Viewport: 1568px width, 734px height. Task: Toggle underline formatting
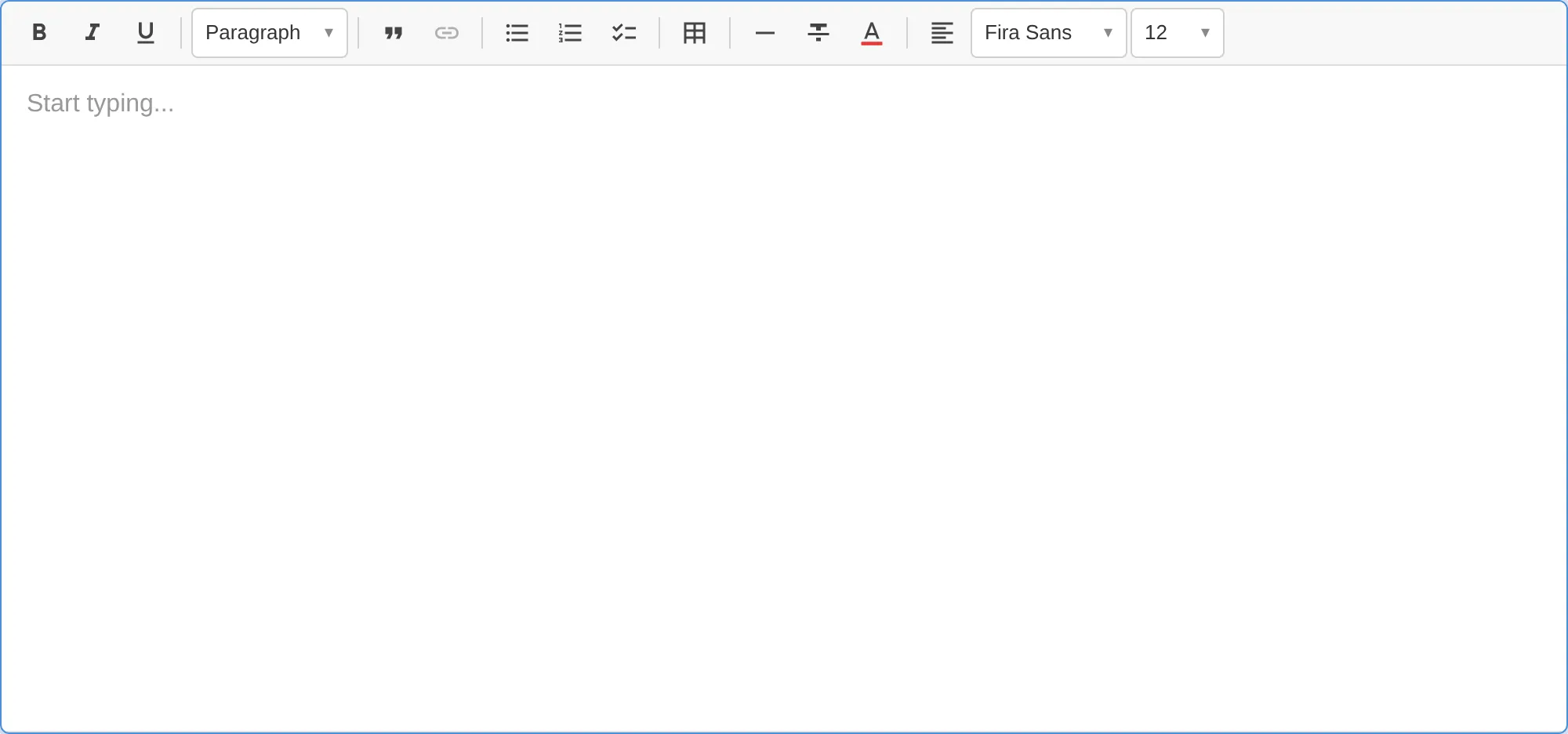click(x=145, y=33)
